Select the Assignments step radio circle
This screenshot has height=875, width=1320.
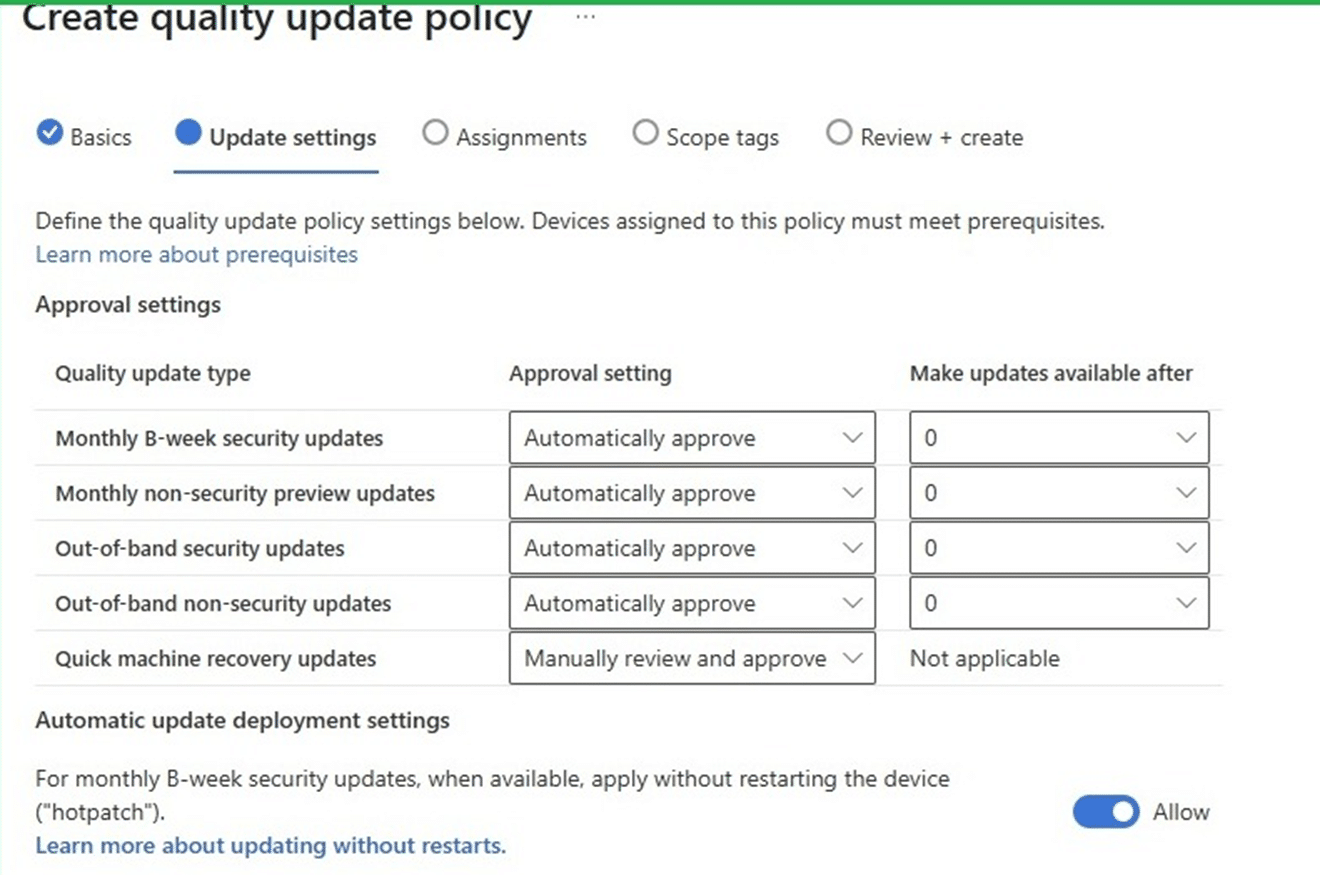coord(435,131)
